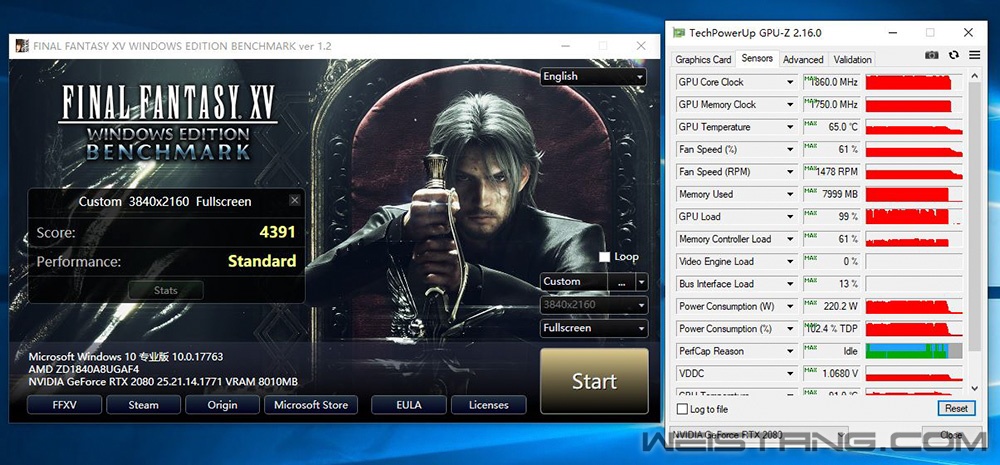
Task: Click the GPU-Z refresh icon
Action: click(954, 55)
